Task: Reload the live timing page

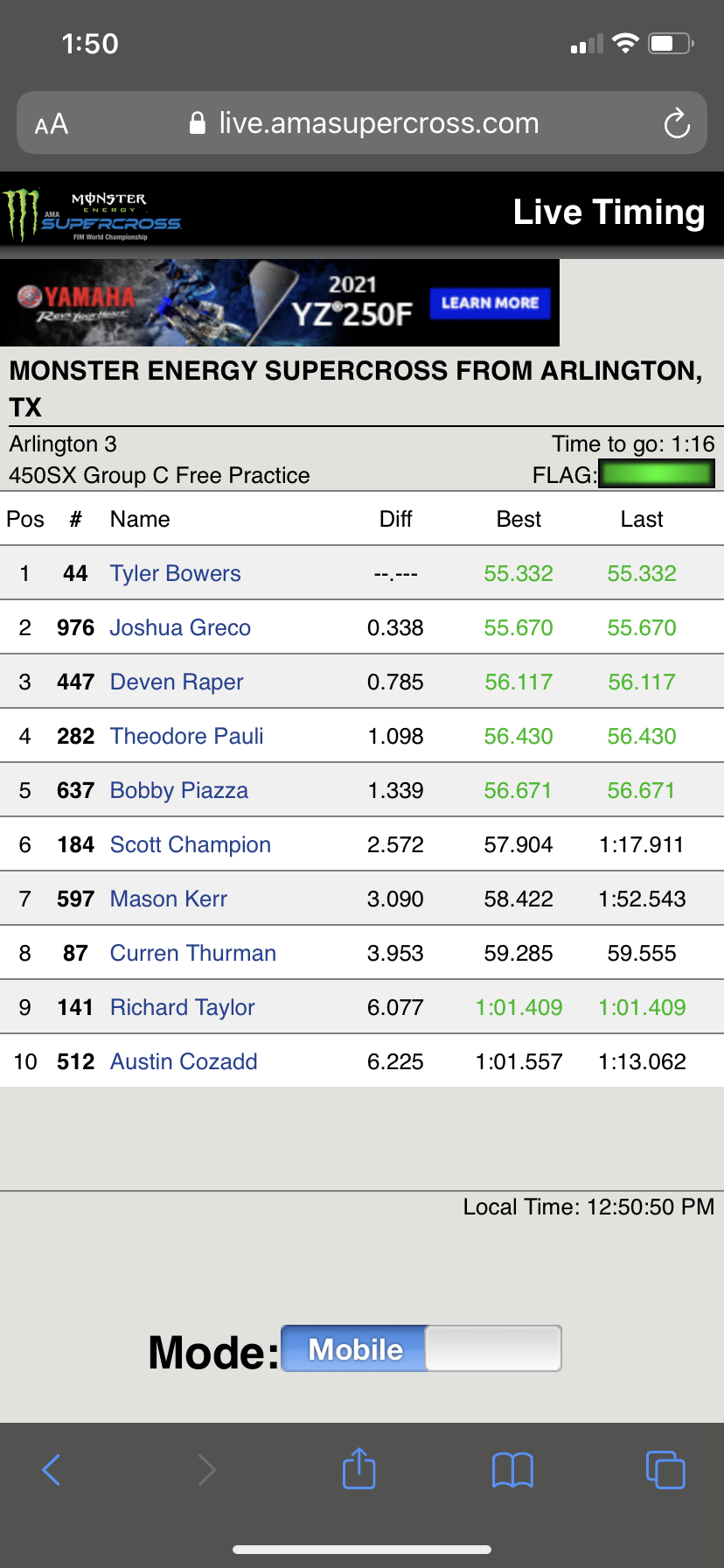Action: pos(677,123)
